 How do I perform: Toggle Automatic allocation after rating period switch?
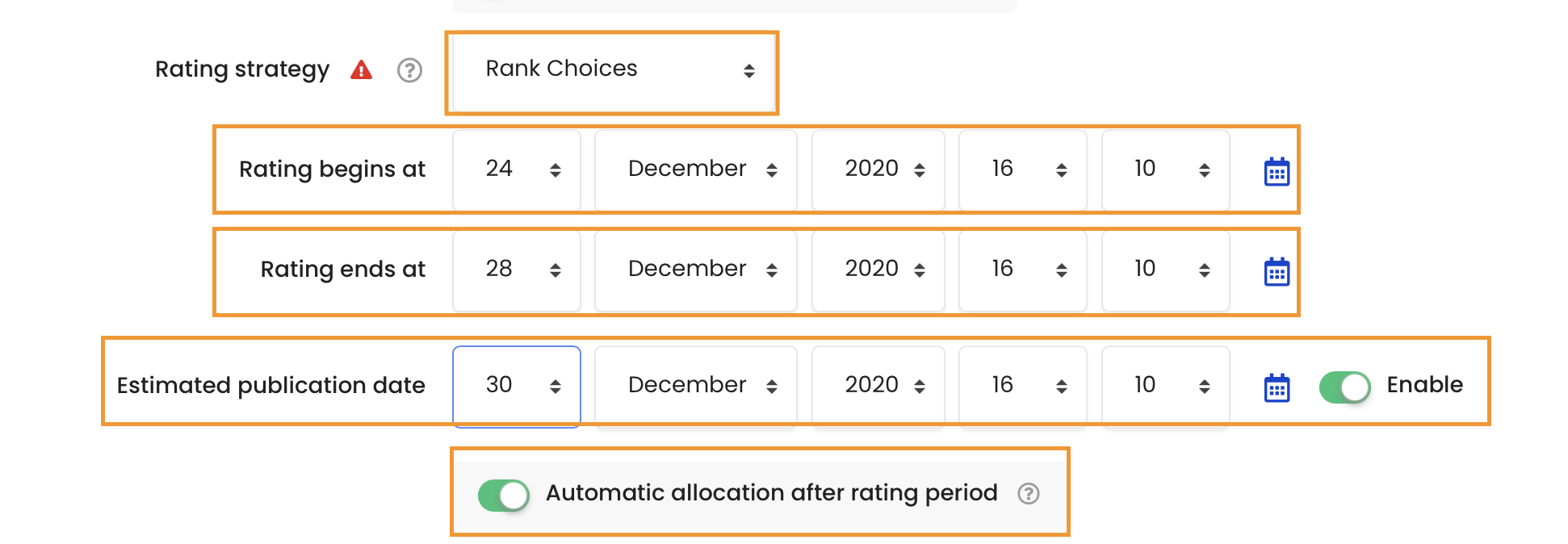503,495
